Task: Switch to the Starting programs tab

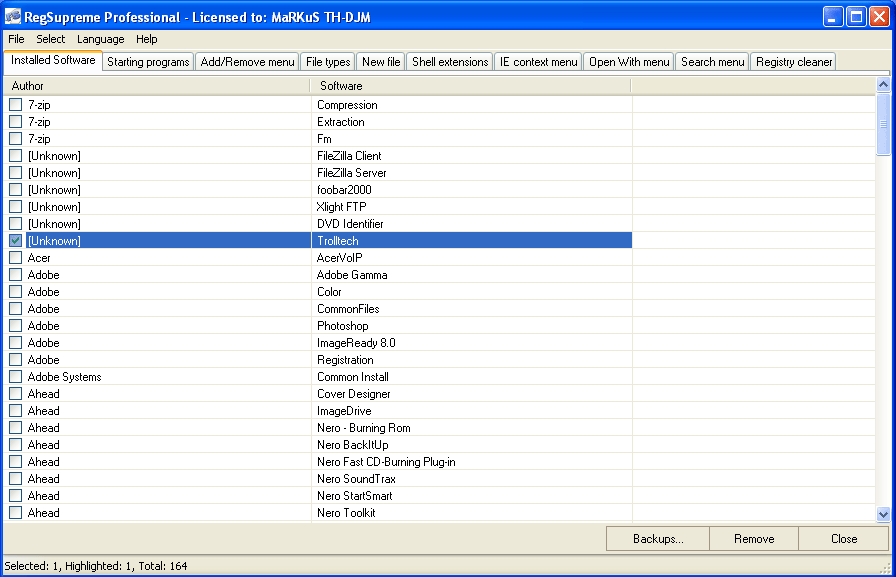Action: [x=148, y=62]
